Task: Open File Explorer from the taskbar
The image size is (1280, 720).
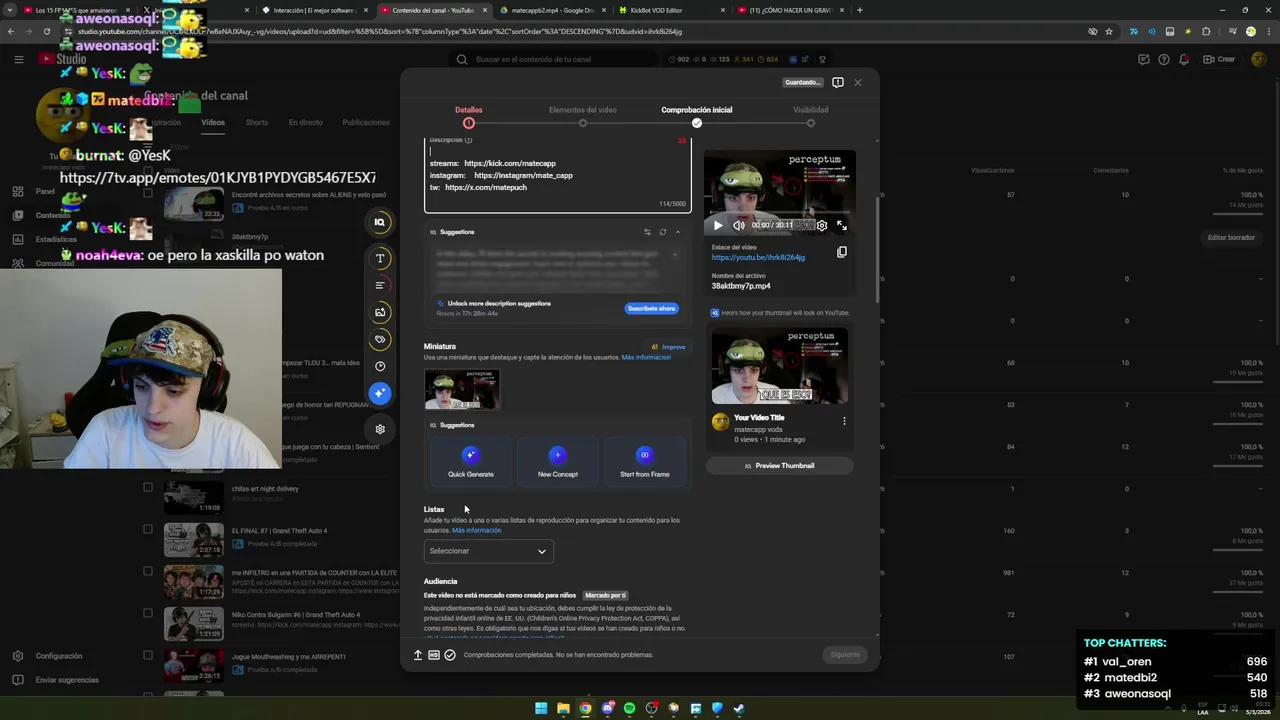Action: (563, 708)
